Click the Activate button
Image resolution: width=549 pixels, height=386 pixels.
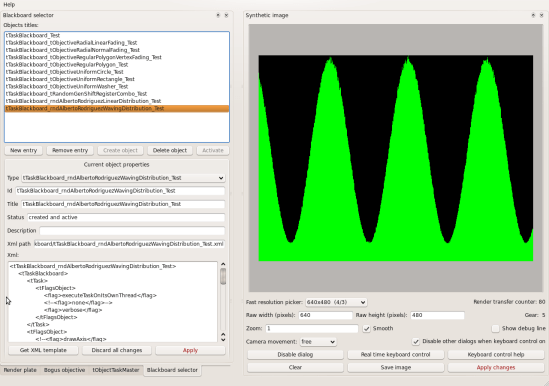pos(213,150)
